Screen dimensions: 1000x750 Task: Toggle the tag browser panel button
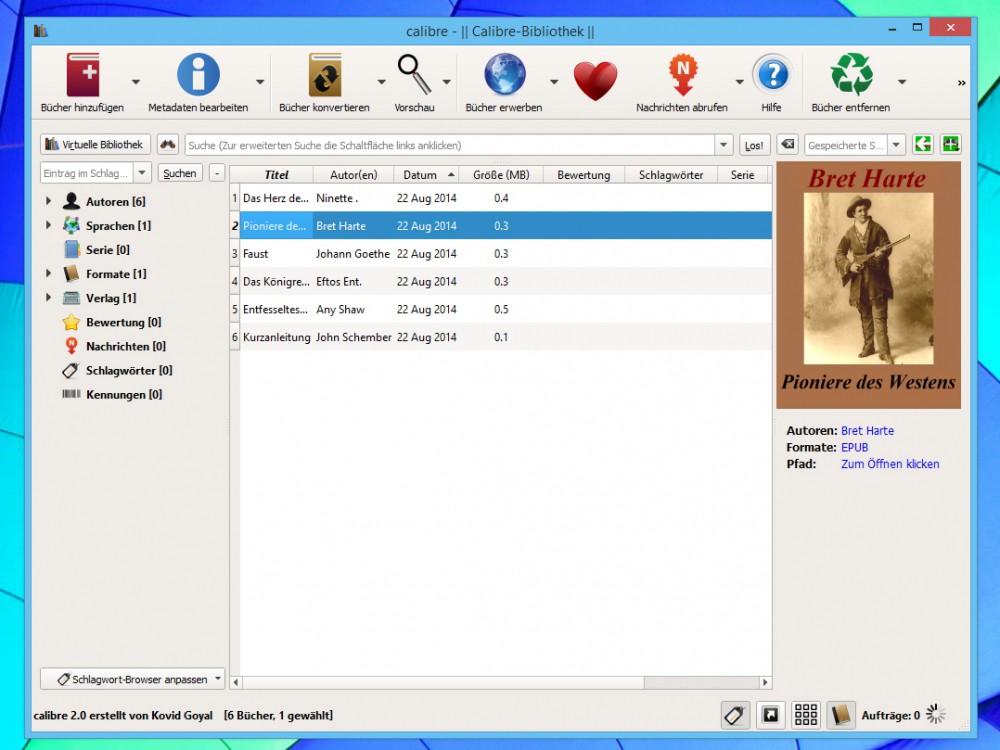pyautogui.click(x=735, y=715)
